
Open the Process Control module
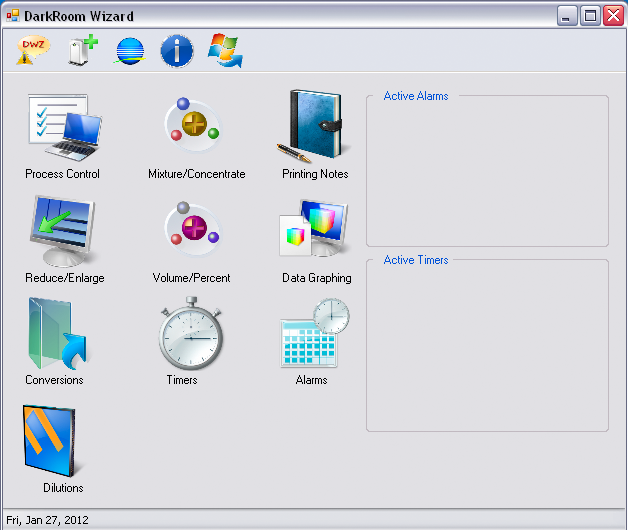click(62, 128)
